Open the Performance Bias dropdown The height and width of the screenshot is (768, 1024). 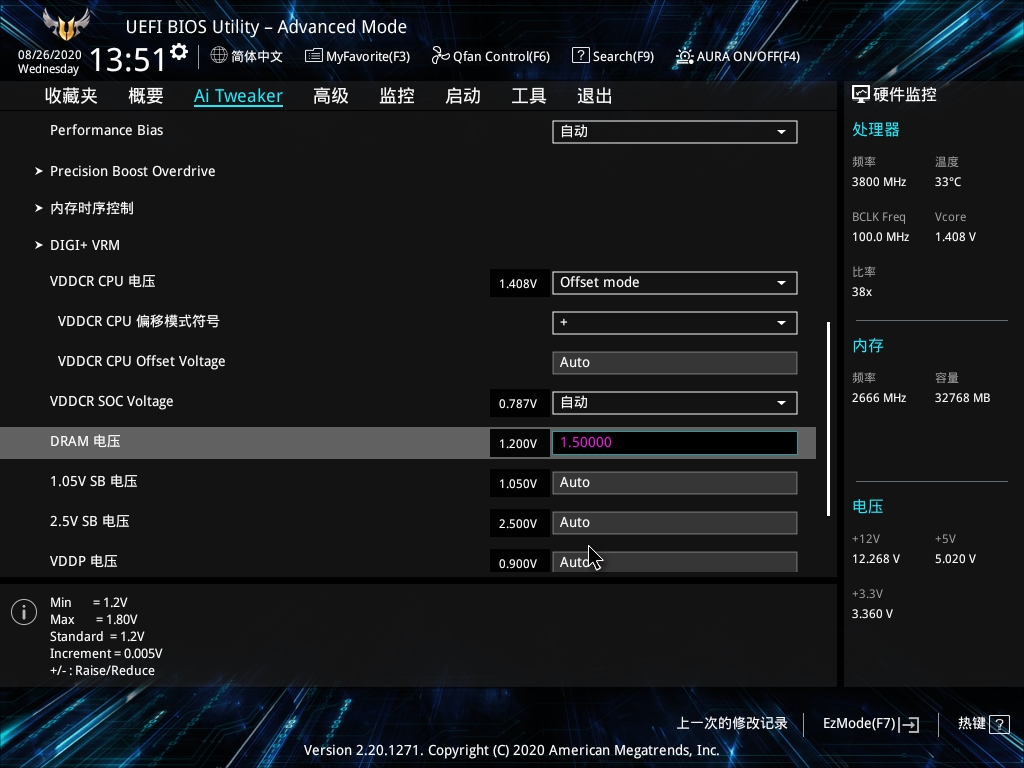pyautogui.click(x=675, y=131)
